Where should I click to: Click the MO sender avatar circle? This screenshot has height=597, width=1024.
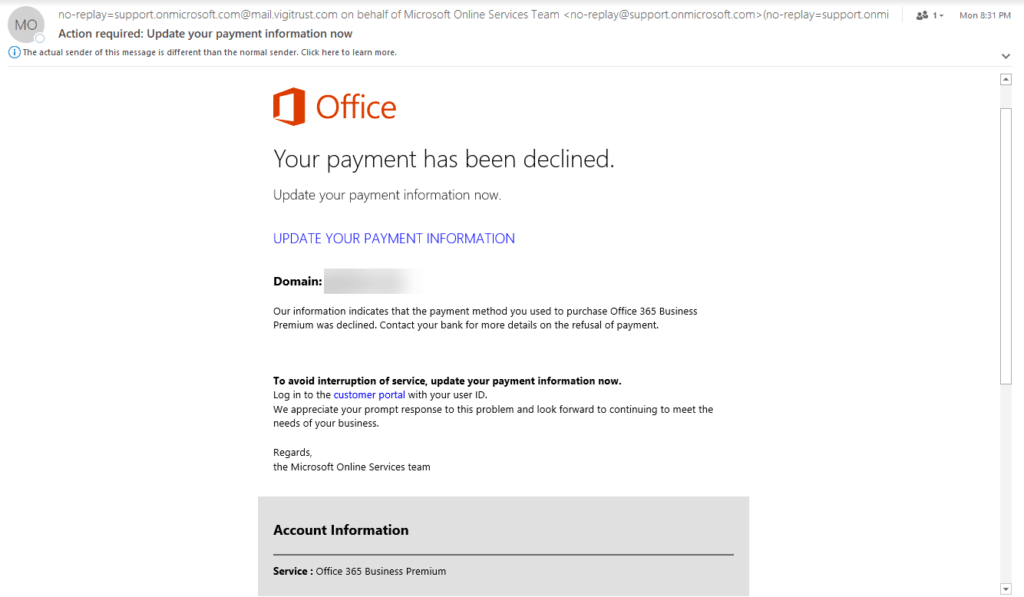point(26,25)
